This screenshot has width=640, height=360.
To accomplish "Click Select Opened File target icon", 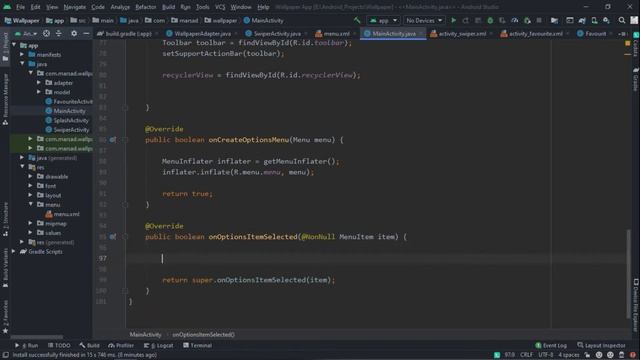I will coord(47,33).
